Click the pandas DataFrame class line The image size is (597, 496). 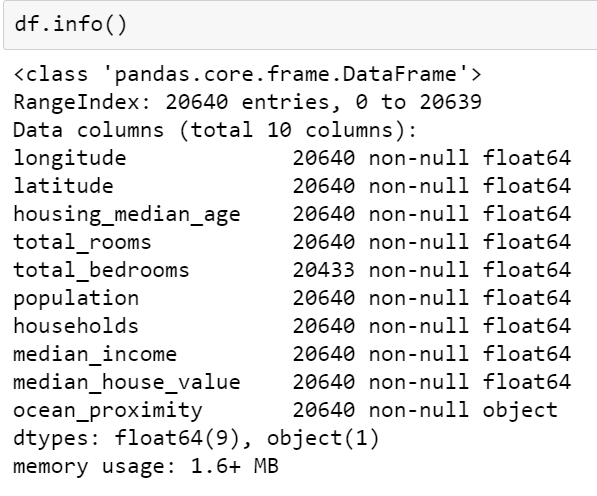click(247, 74)
